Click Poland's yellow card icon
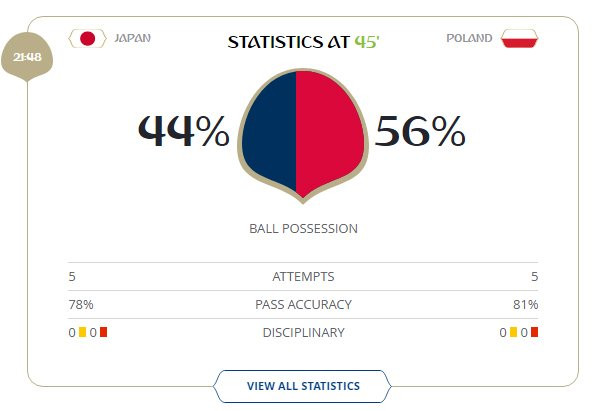This screenshot has width=600, height=411. tap(513, 333)
